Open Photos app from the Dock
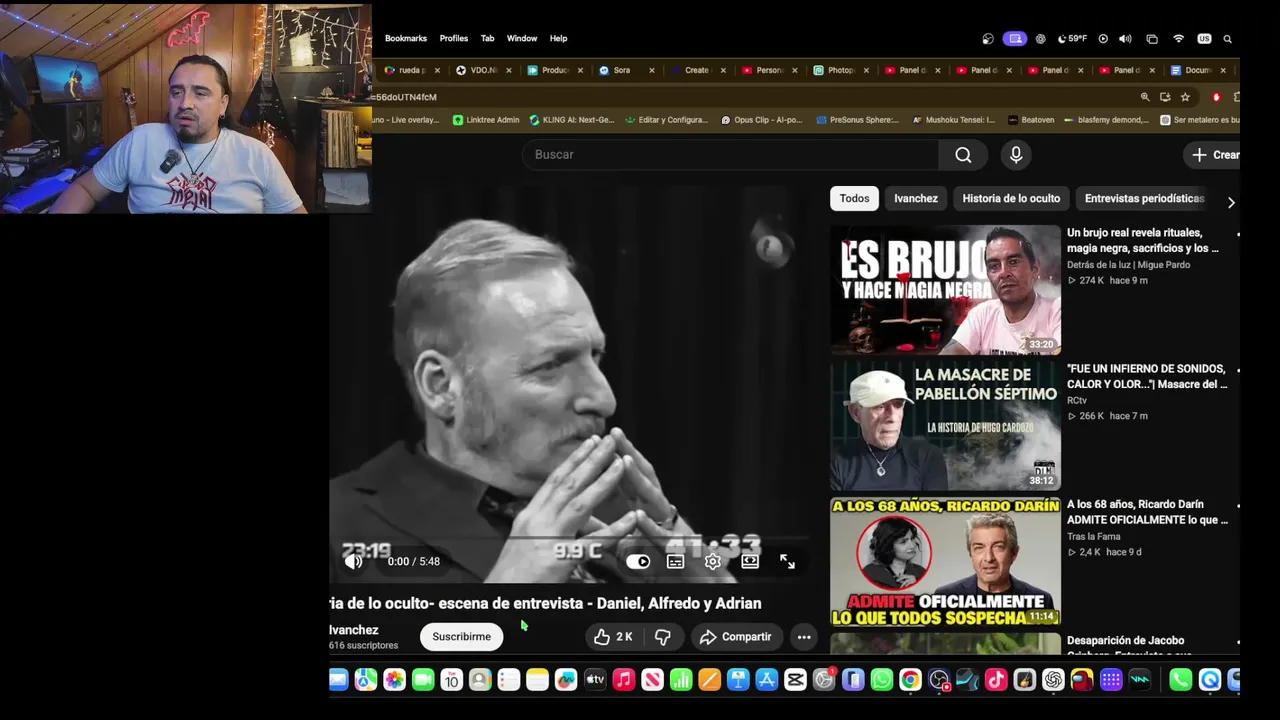Viewport: 1280px width, 720px height. coord(394,680)
